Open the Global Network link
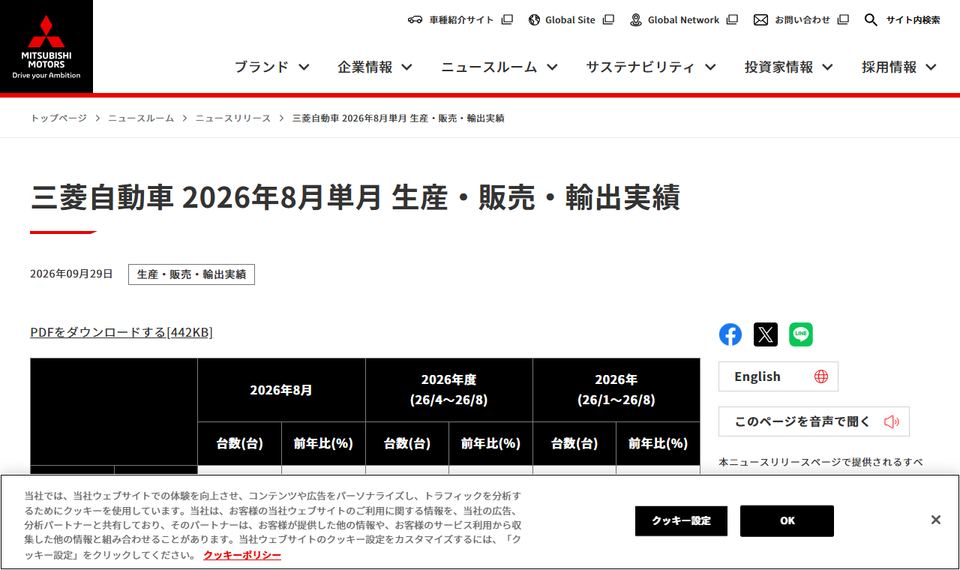Image resolution: width=960 pixels, height=570 pixels. click(683, 20)
